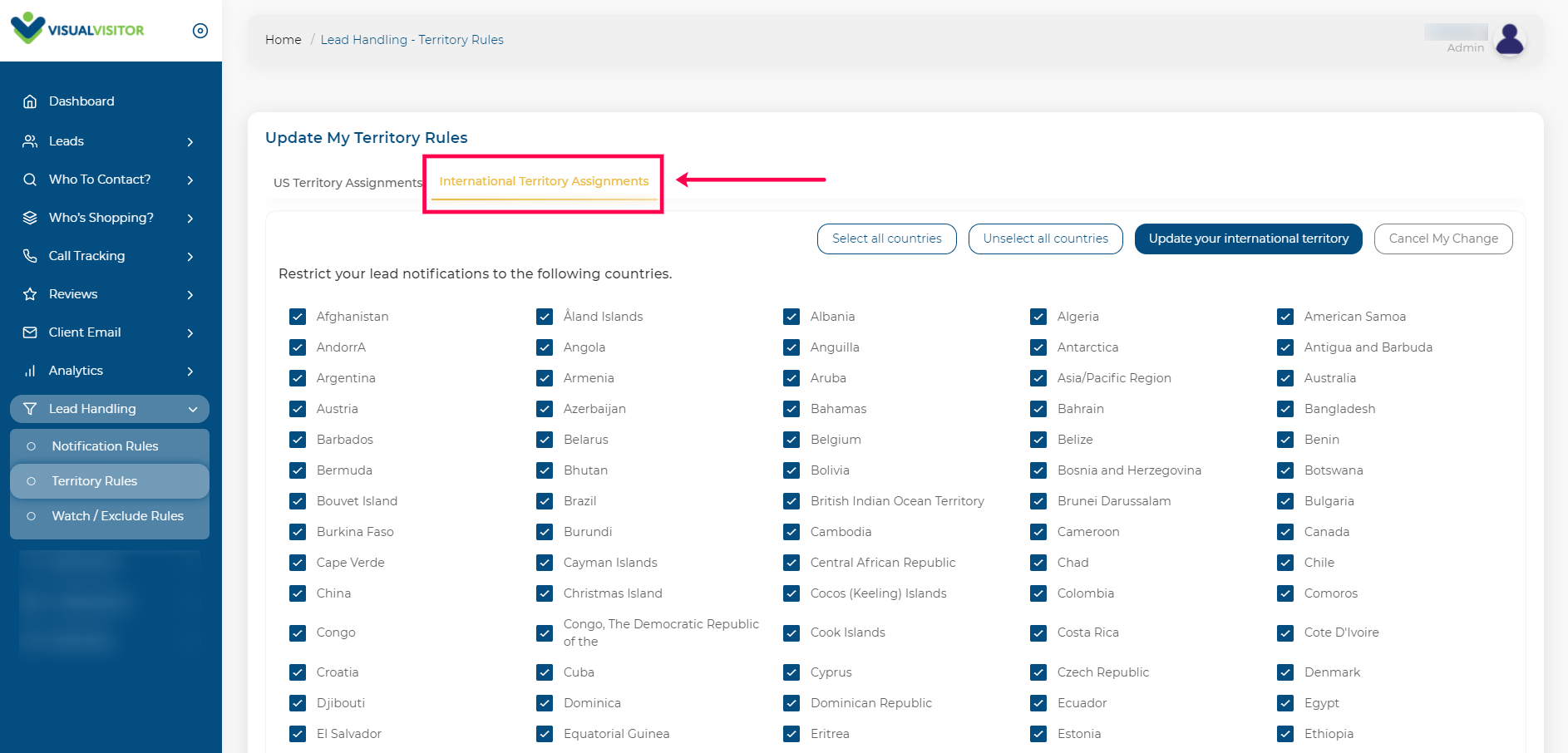This screenshot has width=1568, height=753.
Task: Toggle the Brazil checkbox
Action: tap(545, 501)
